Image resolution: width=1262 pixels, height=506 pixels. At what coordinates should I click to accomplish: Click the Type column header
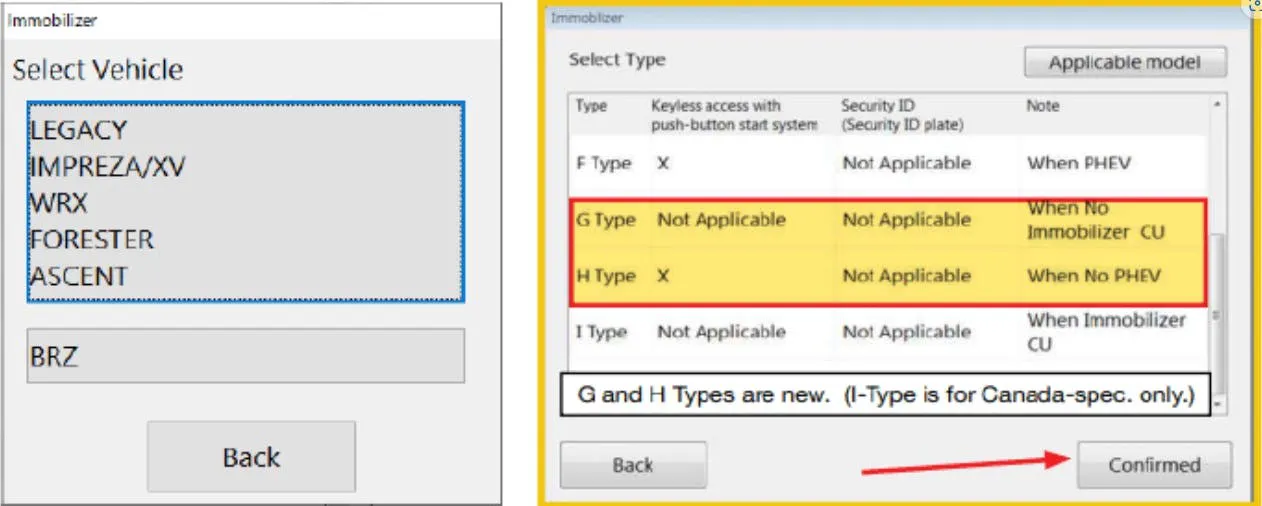point(592,106)
